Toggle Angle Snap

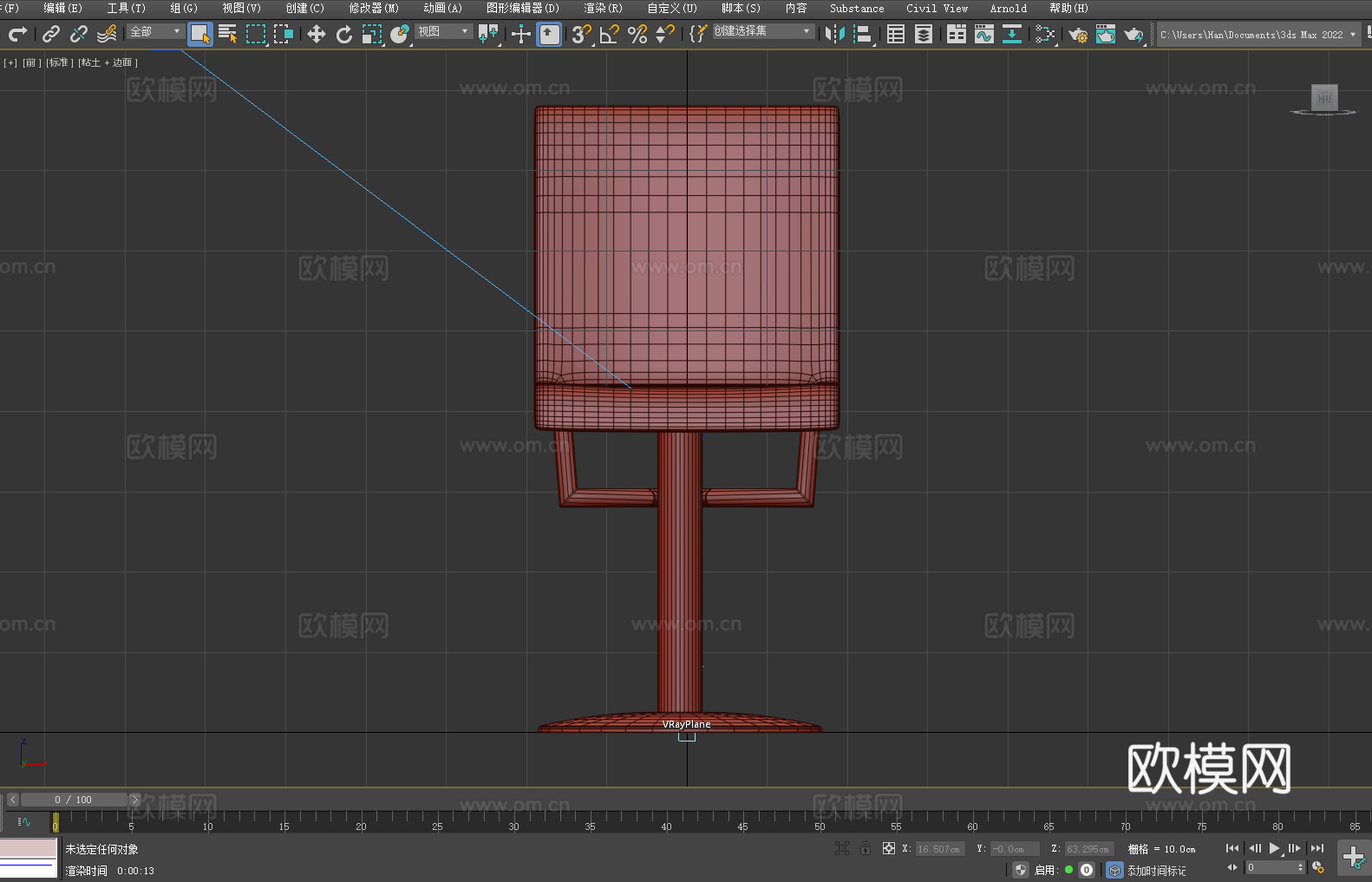point(610,34)
